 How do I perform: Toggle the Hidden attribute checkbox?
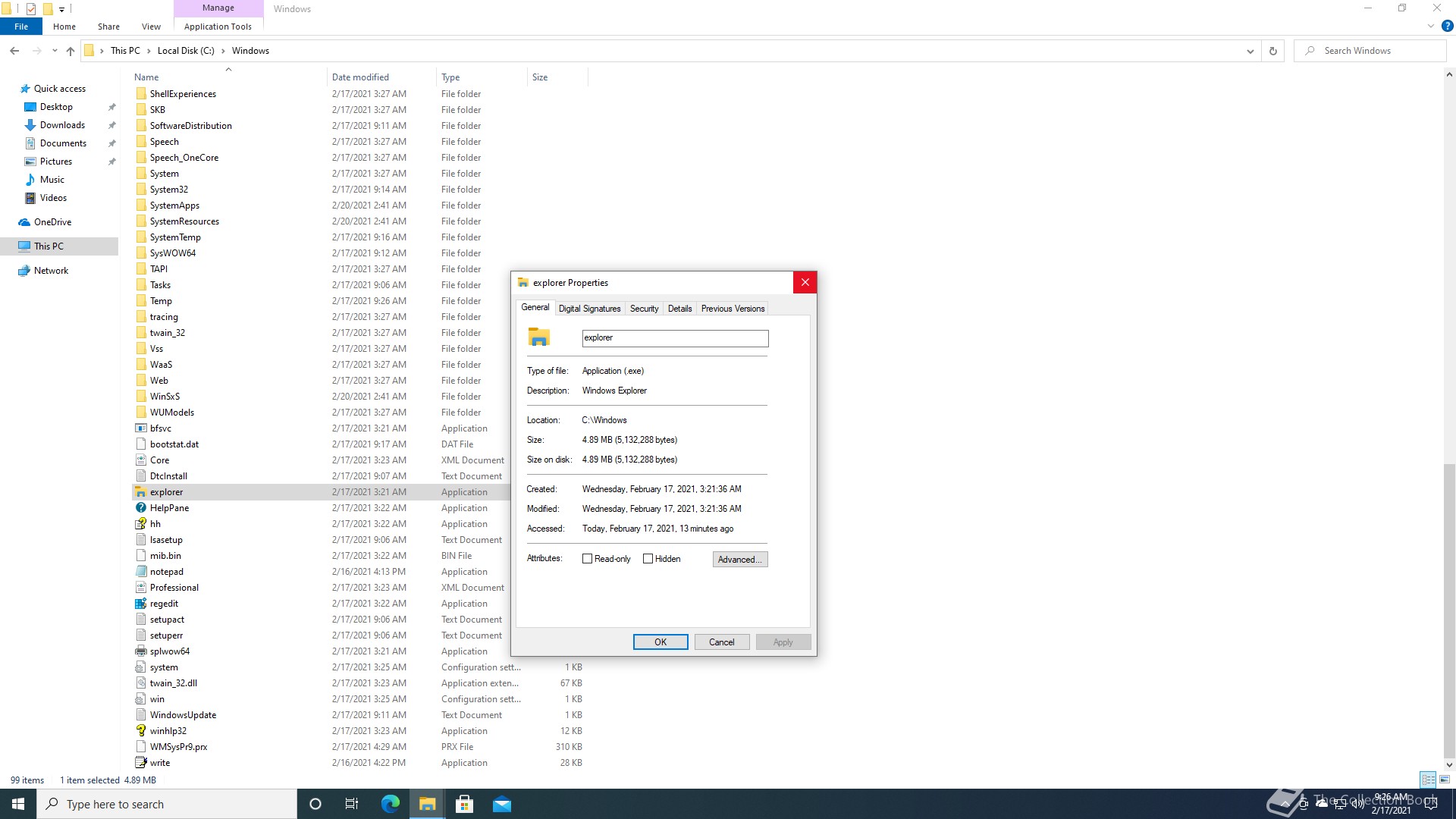[648, 559]
